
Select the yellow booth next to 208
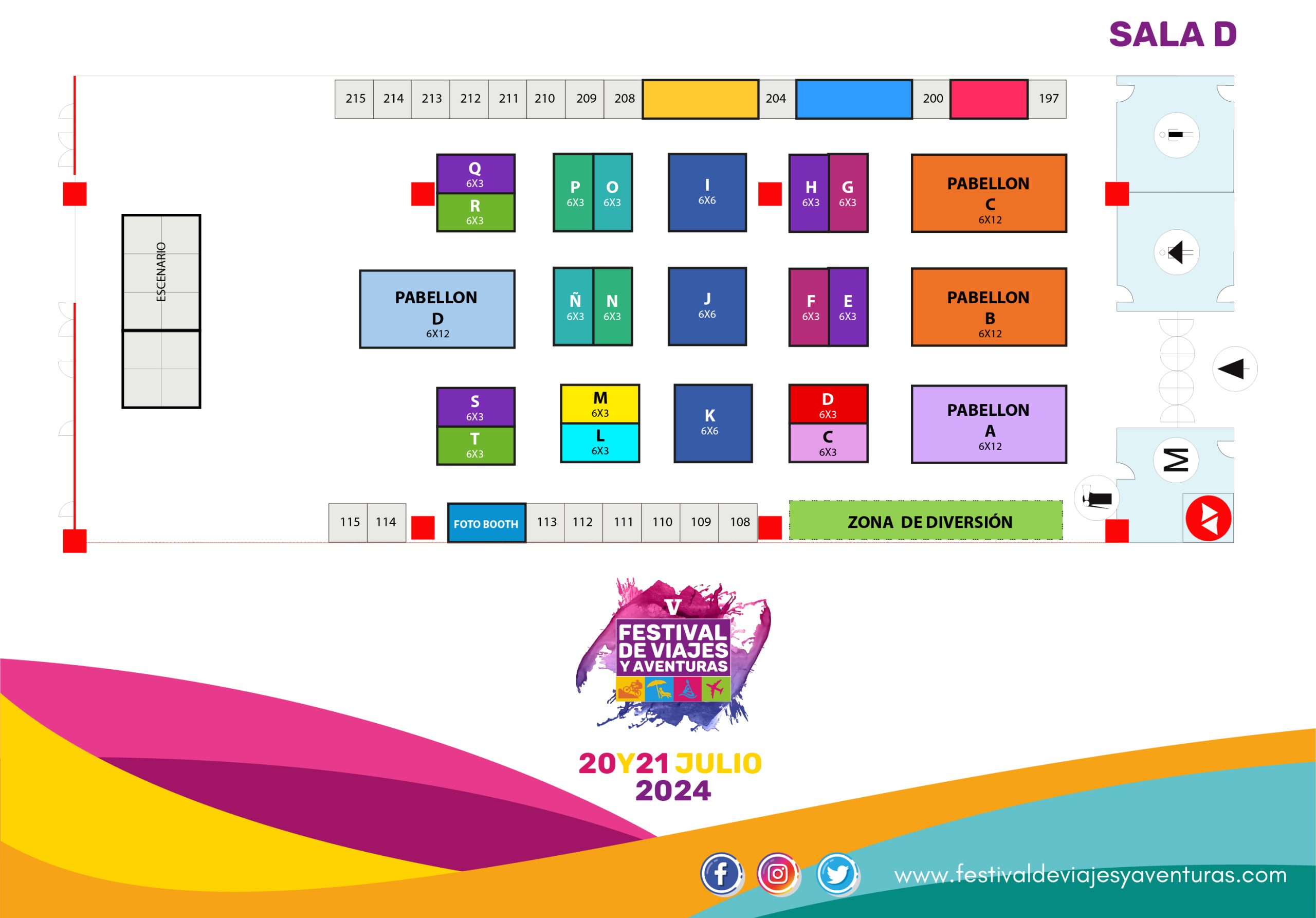701,99
